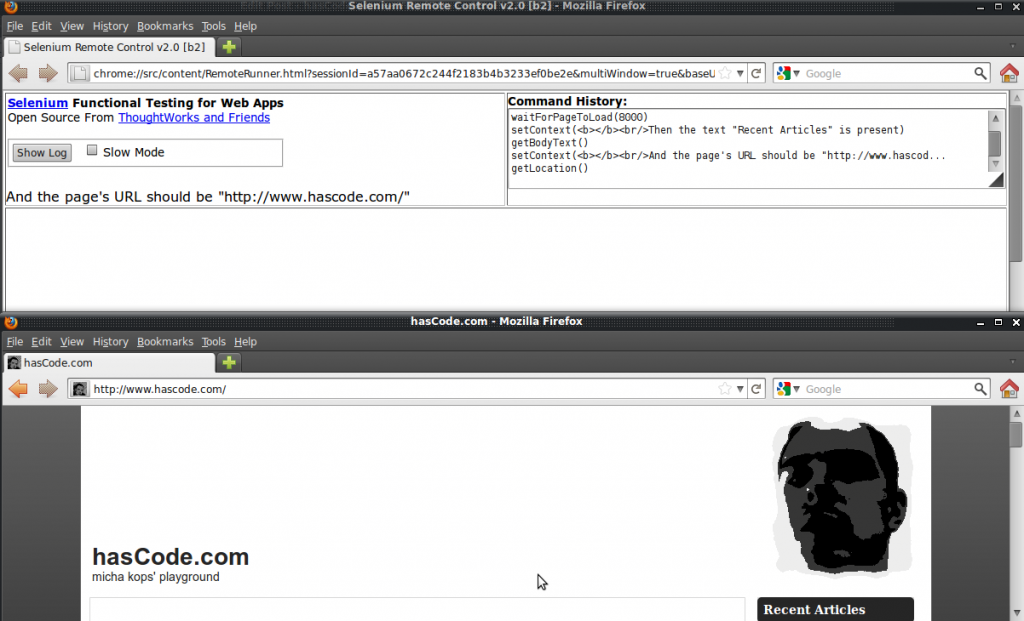Viewport: 1024px width, 621px height.
Task: Bookmark hasCode page with the star icon
Action: (x=725, y=389)
